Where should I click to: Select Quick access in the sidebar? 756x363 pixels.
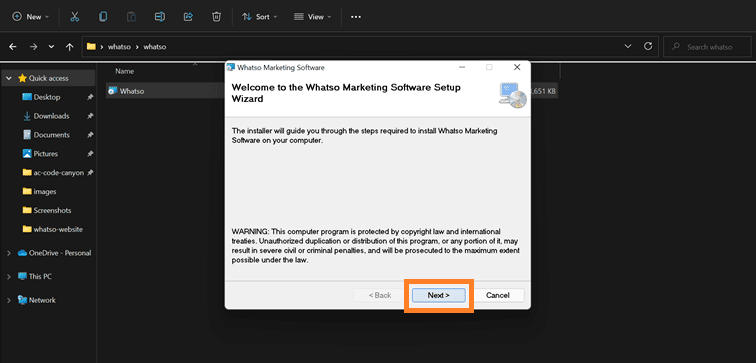click(x=48, y=78)
